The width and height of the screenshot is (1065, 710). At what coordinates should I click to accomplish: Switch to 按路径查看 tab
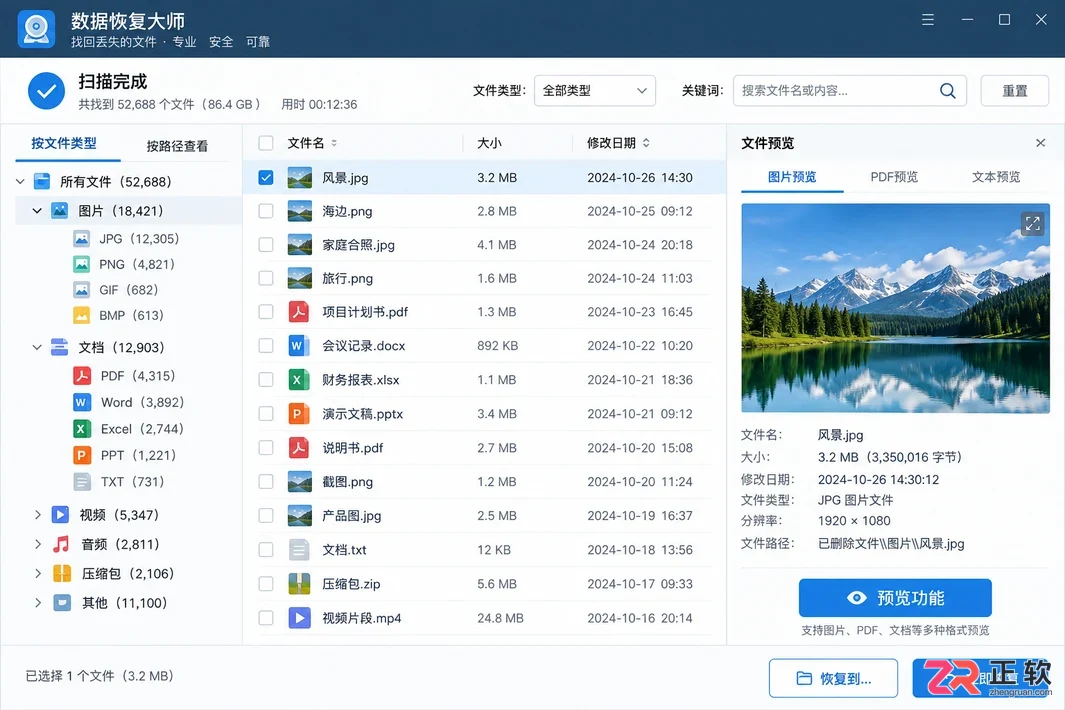tap(177, 145)
